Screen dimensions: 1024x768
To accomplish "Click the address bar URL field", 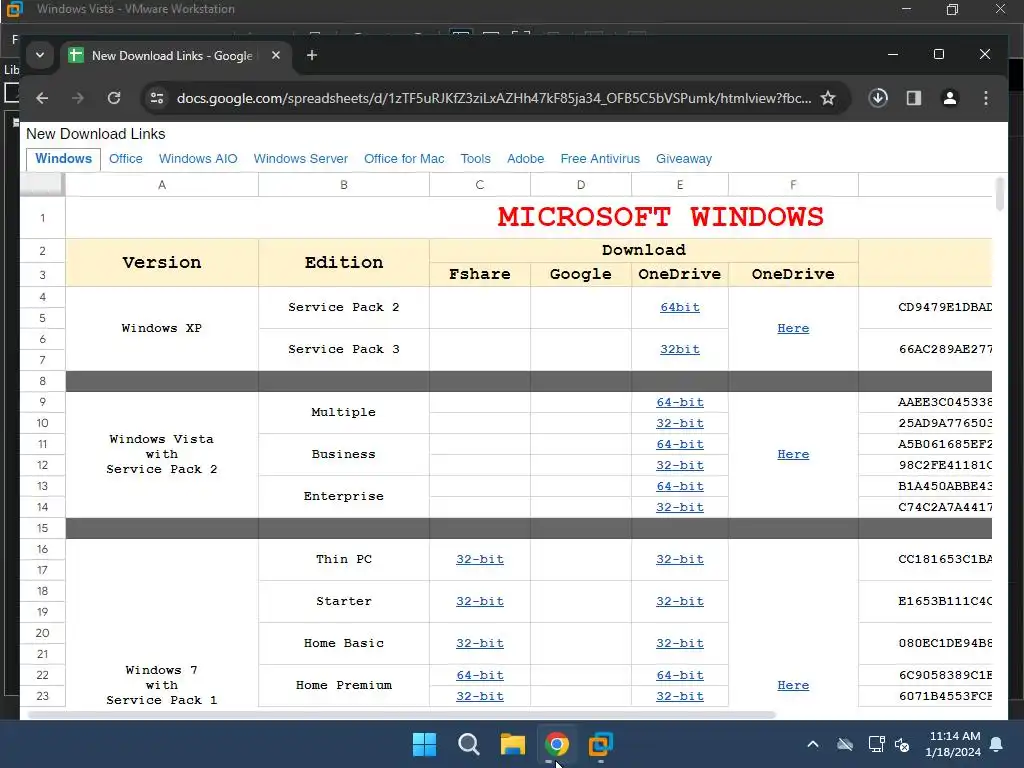I will coord(494,98).
